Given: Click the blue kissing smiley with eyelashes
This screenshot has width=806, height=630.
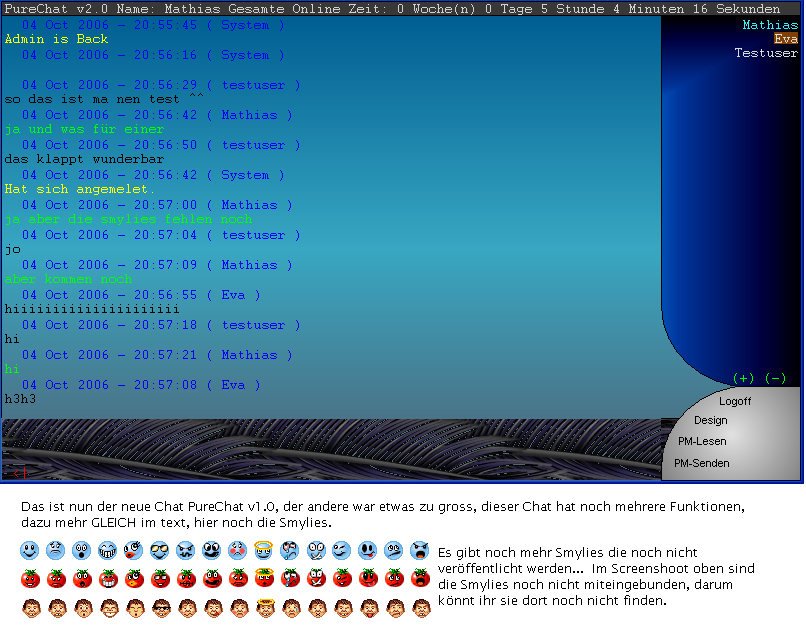Looking at the screenshot, I should tap(134, 550).
